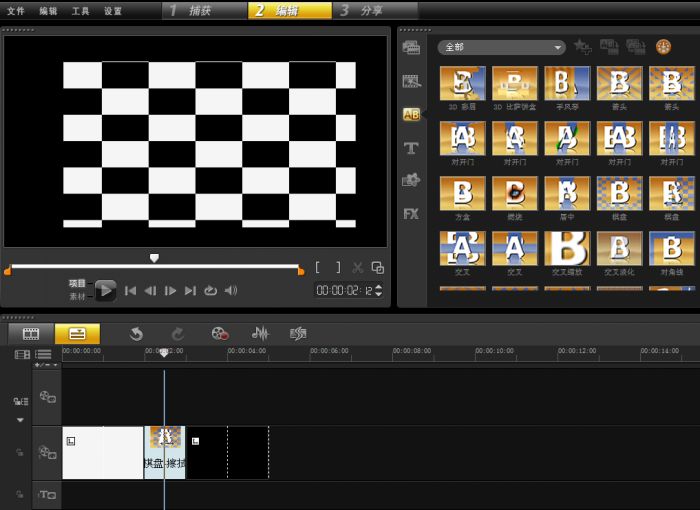
Task: Open the Graphics library panel
Action: pyautogui.click(x=410, y=180)
